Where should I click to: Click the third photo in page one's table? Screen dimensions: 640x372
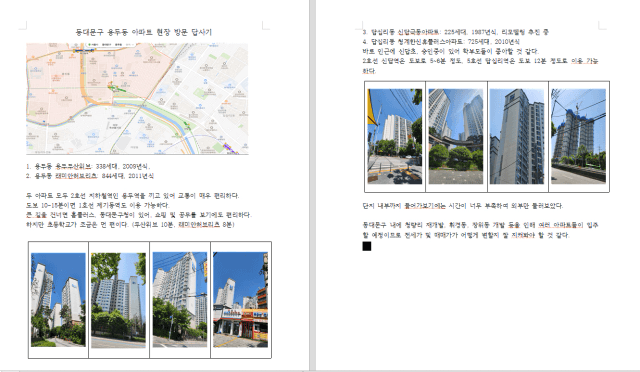tap(180, 300)
